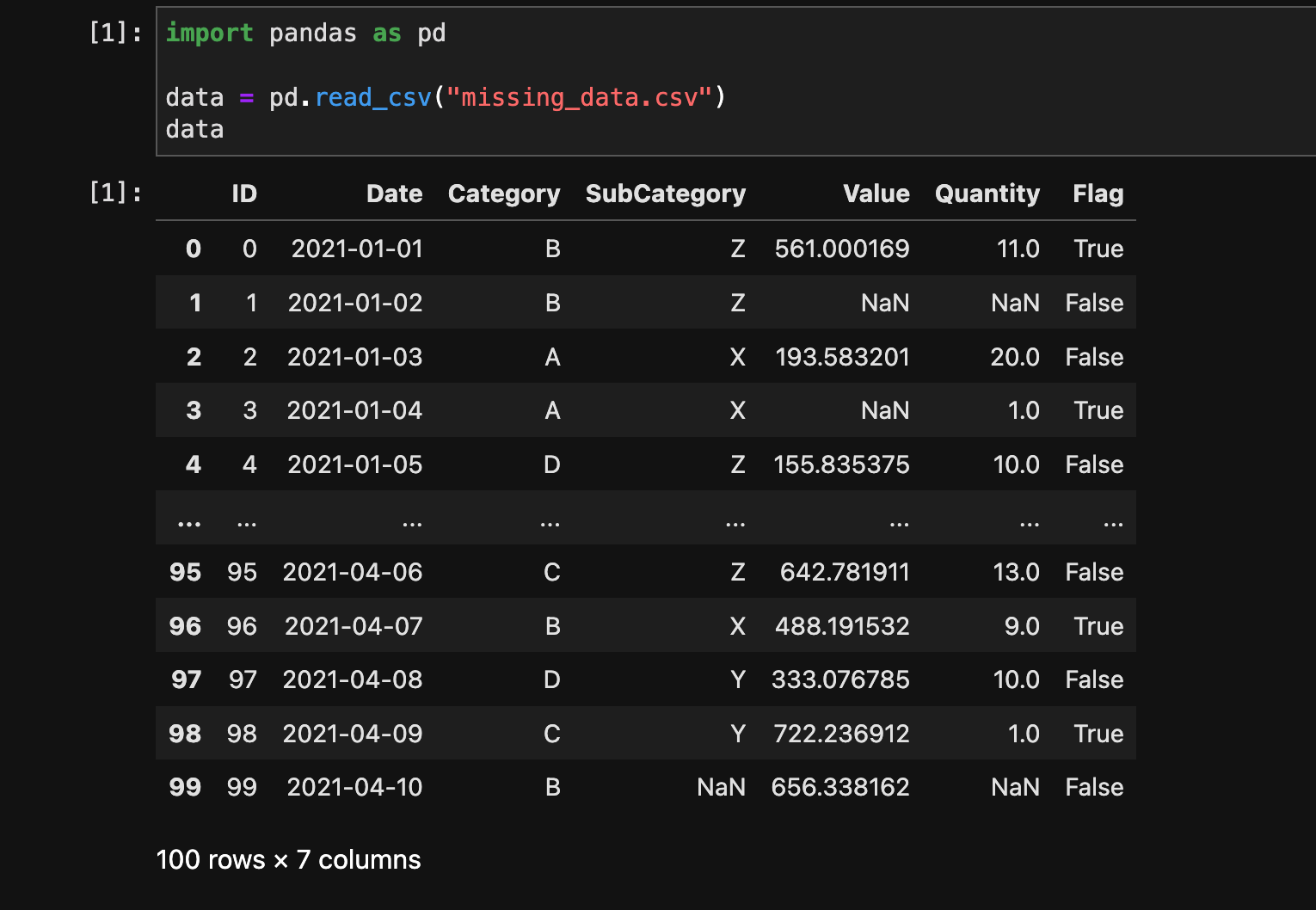
Task: Click the date cell 2021-04-09
Action: click(353, 734)
